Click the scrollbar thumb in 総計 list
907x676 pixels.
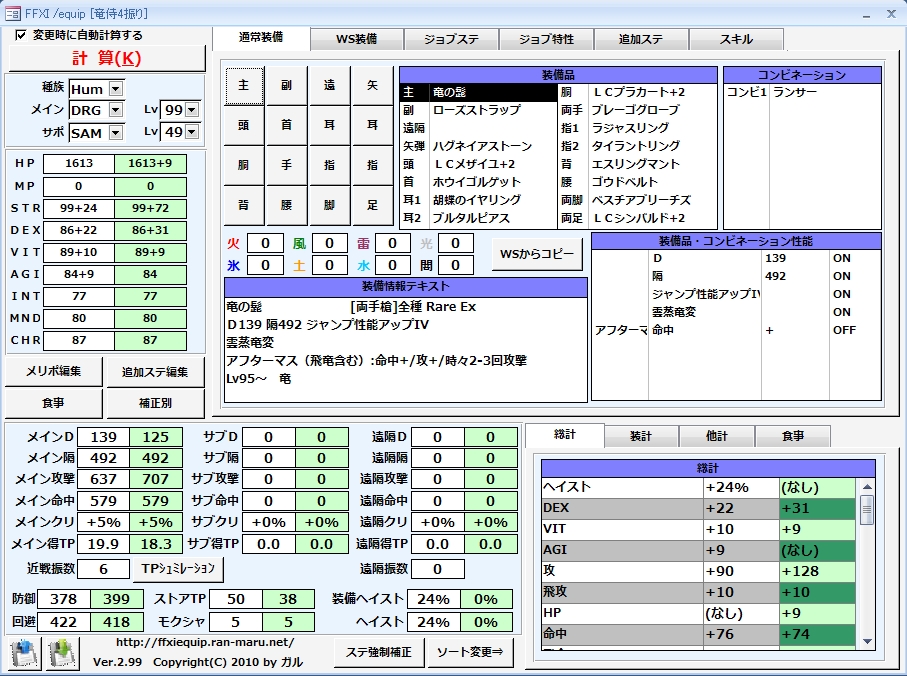[x=867, y=509]
